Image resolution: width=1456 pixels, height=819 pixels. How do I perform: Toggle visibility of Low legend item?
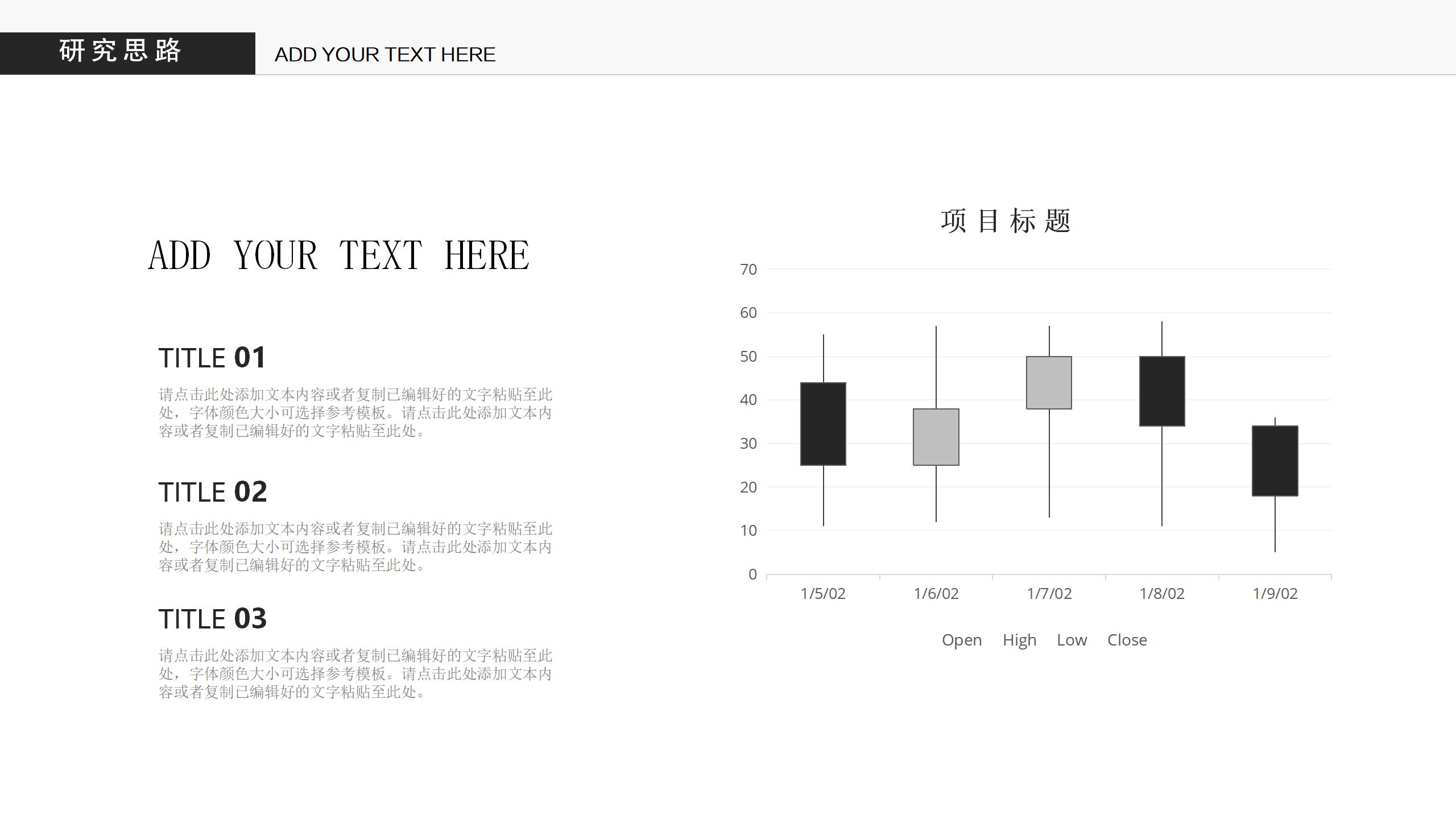[x=1071, y=640]
